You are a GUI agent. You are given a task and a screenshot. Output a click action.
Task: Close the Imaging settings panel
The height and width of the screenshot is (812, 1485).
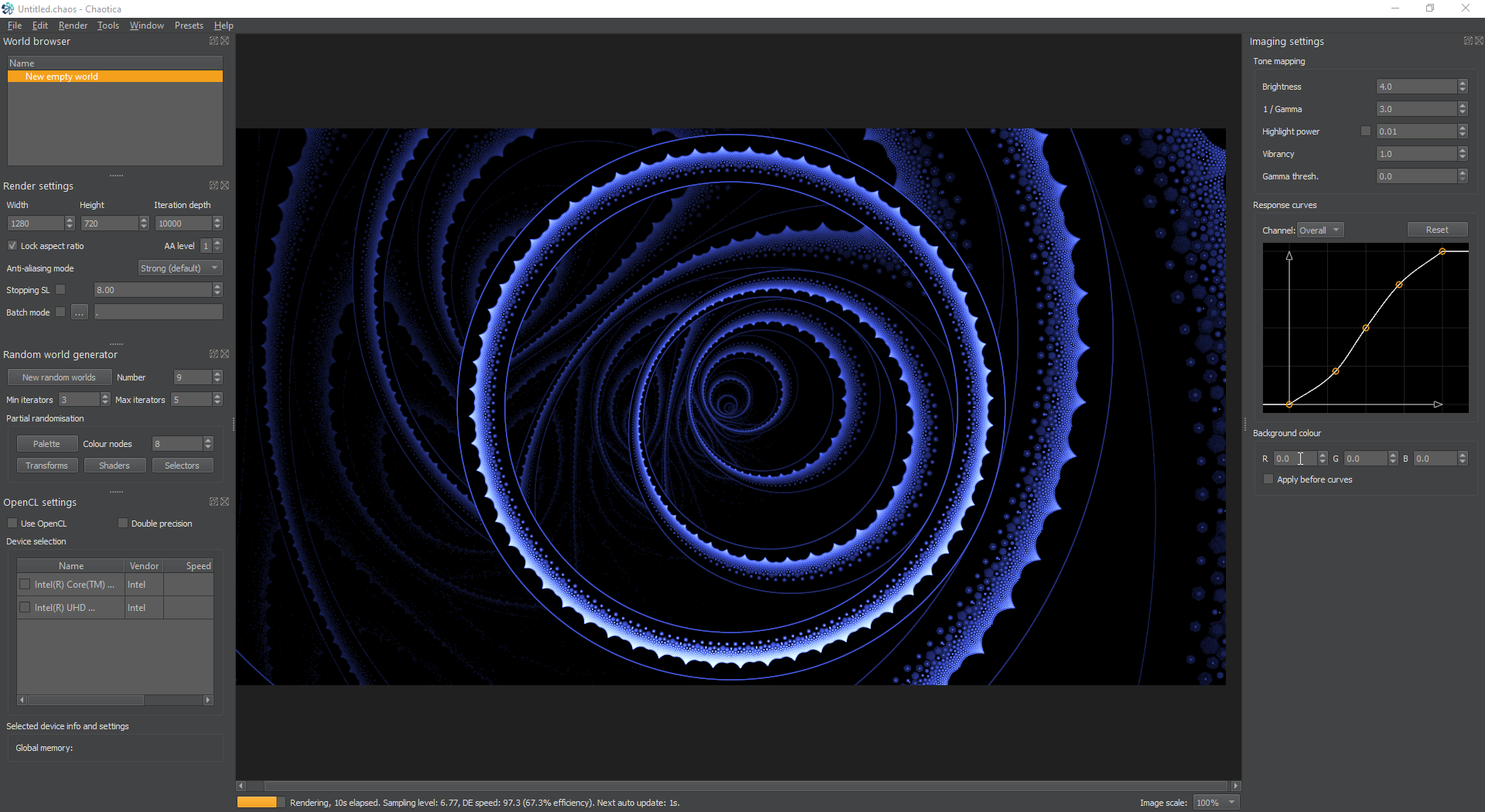[1480, 41]
